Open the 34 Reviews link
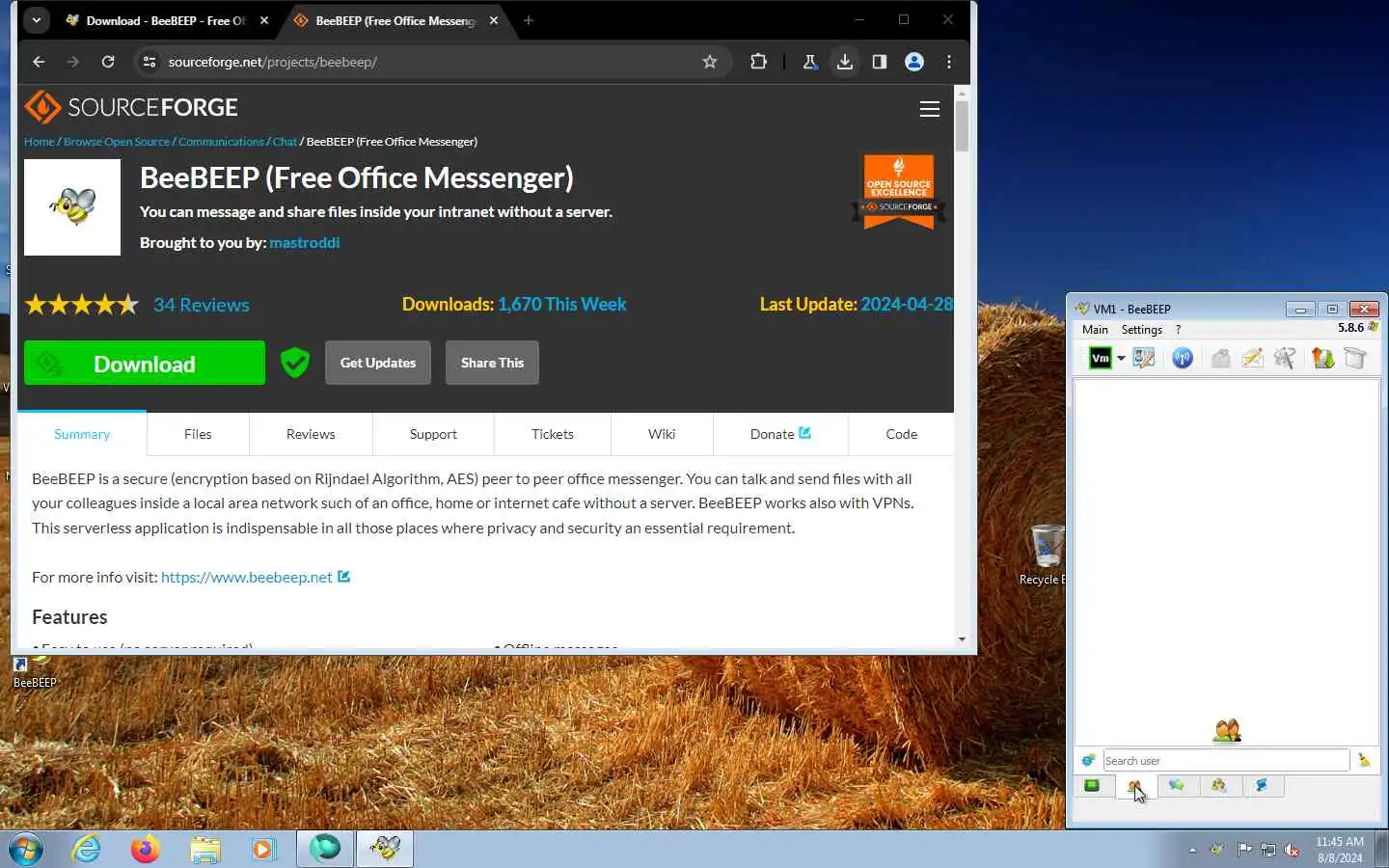The image size is (1389, 868). coord(201,305)
